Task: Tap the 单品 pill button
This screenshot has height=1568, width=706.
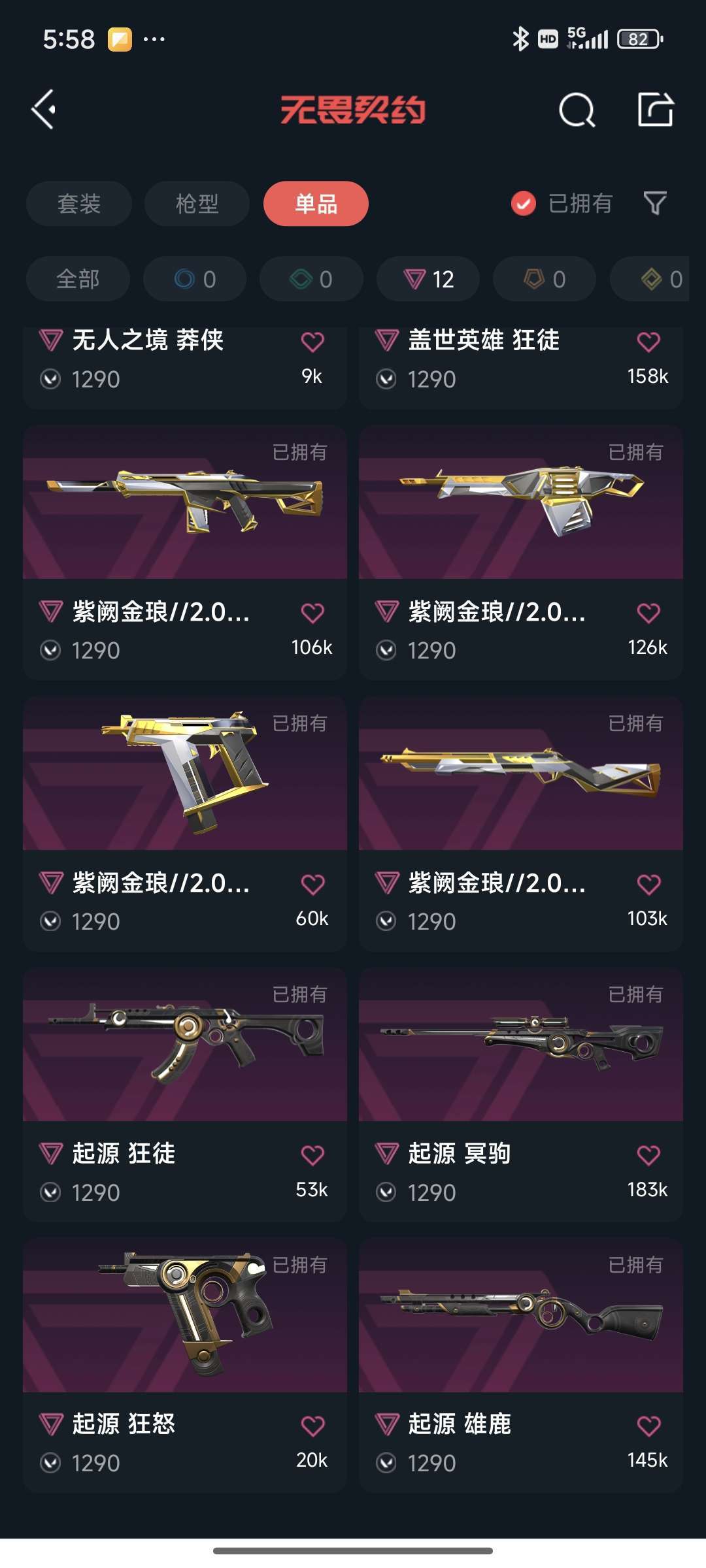Action: [x=316, y=203]
